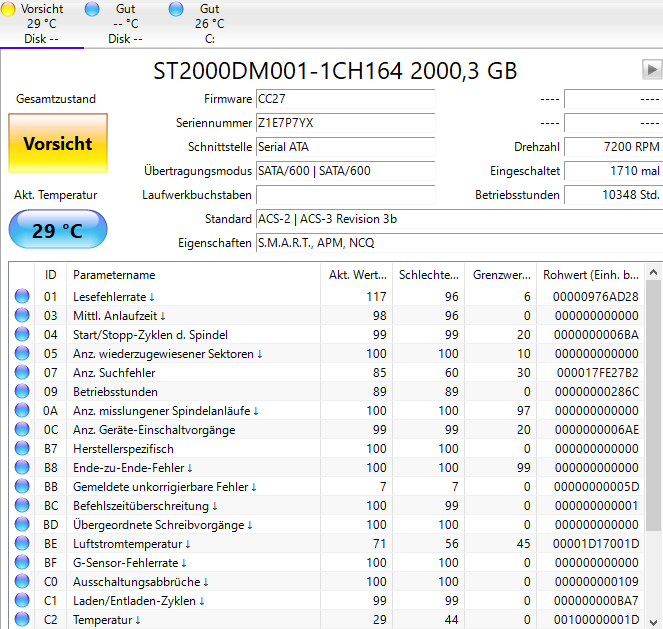Click the Rohwert column header
Screen dimensions: 663x629
(590, 275)
